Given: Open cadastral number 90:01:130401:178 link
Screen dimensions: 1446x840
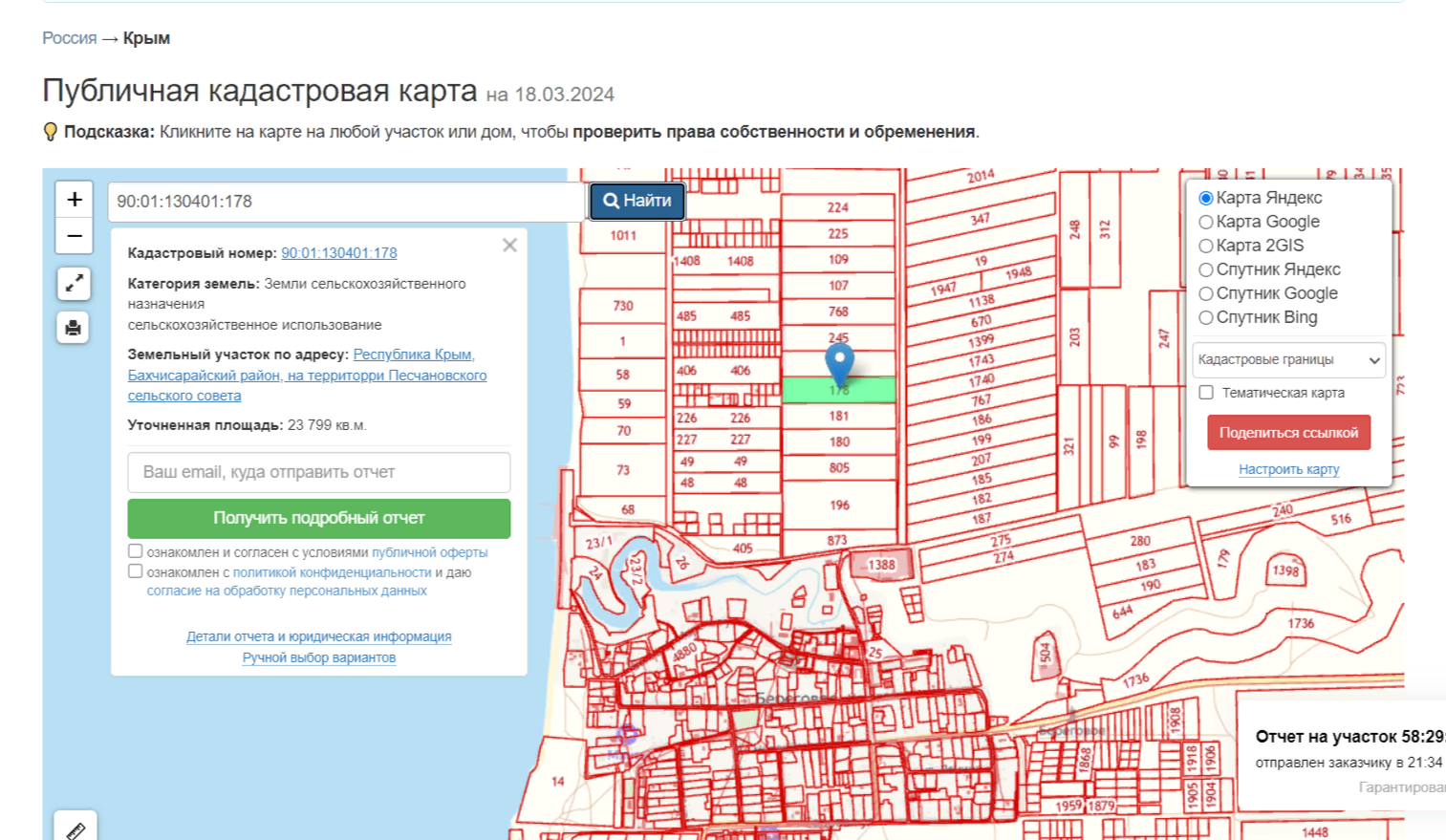Looking at the screenshot, I should (339, 253).
